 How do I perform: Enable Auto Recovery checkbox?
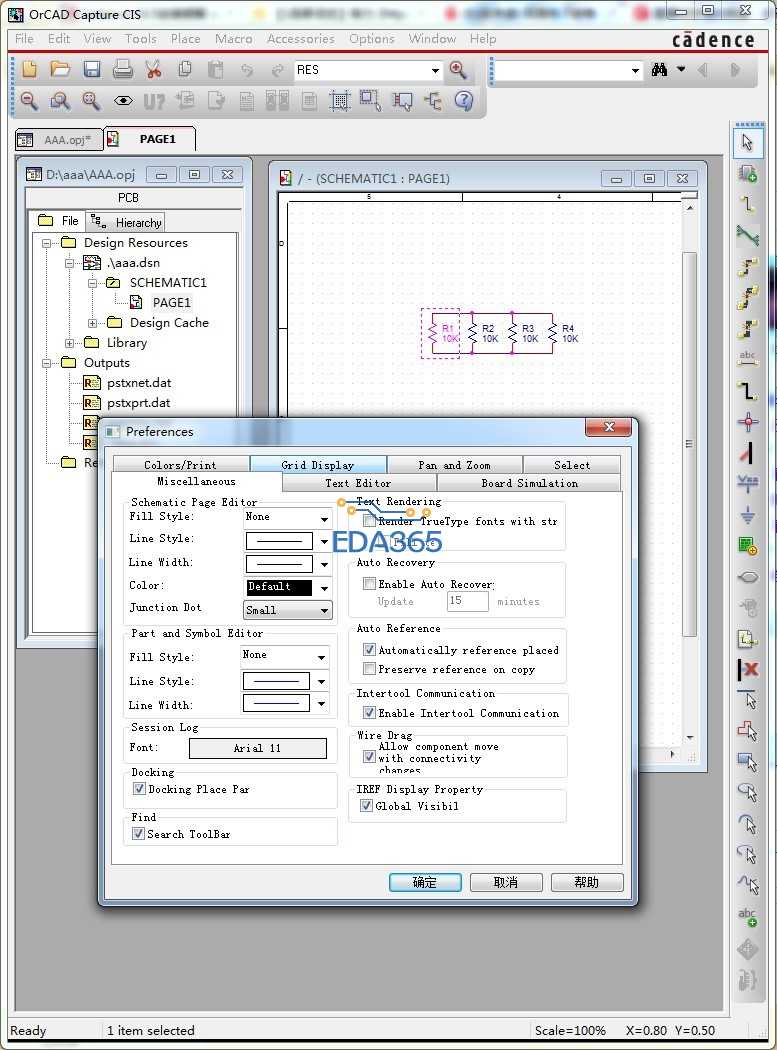click(369, 583)
